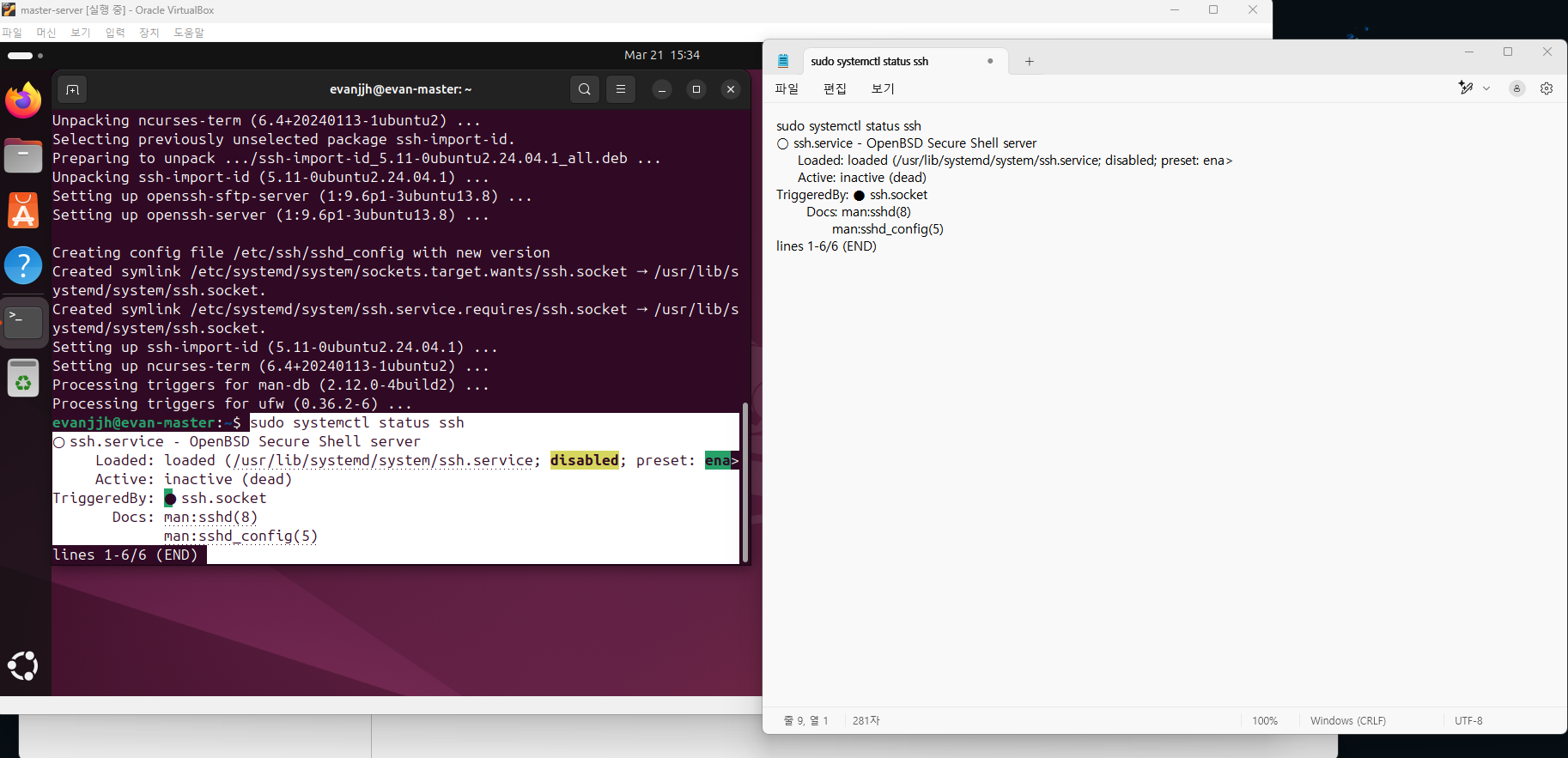Viewport: 1568px width, 758px height.
Task: Open VirtualBox 파일 menu
Action: (x=12, y=33)
